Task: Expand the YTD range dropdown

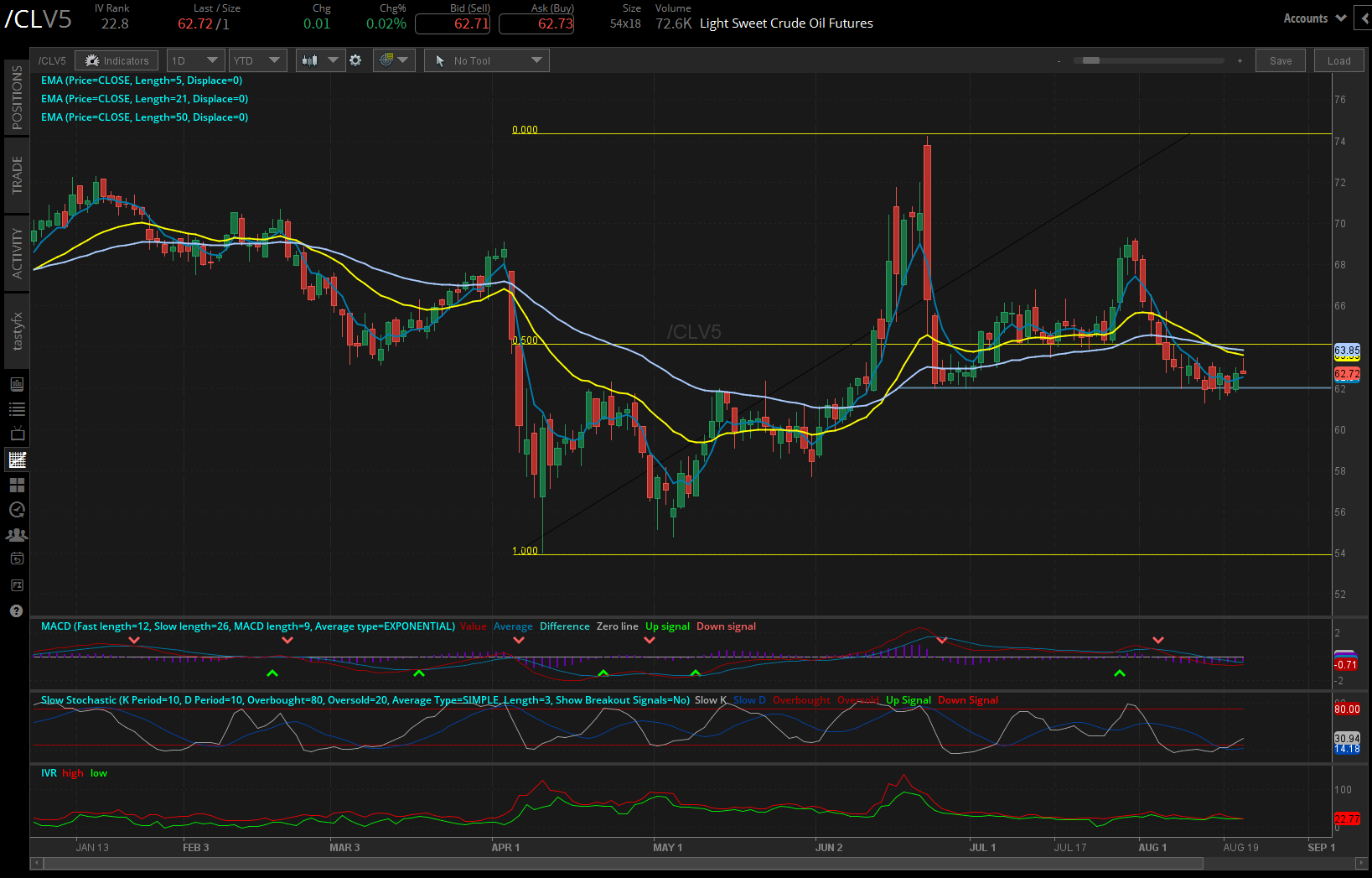Action: [x=257, y=60]
